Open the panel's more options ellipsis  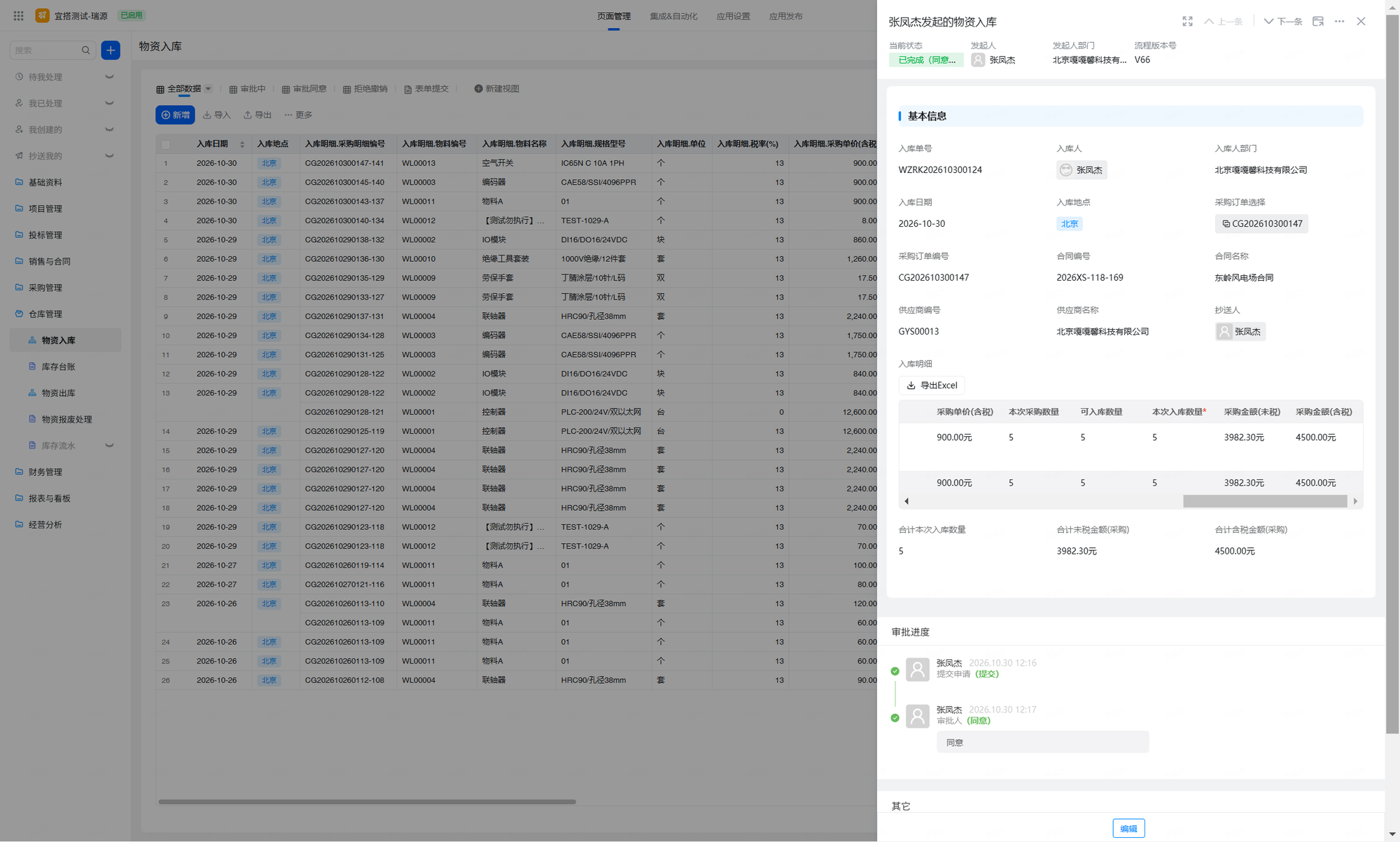tap(1339, 22)
